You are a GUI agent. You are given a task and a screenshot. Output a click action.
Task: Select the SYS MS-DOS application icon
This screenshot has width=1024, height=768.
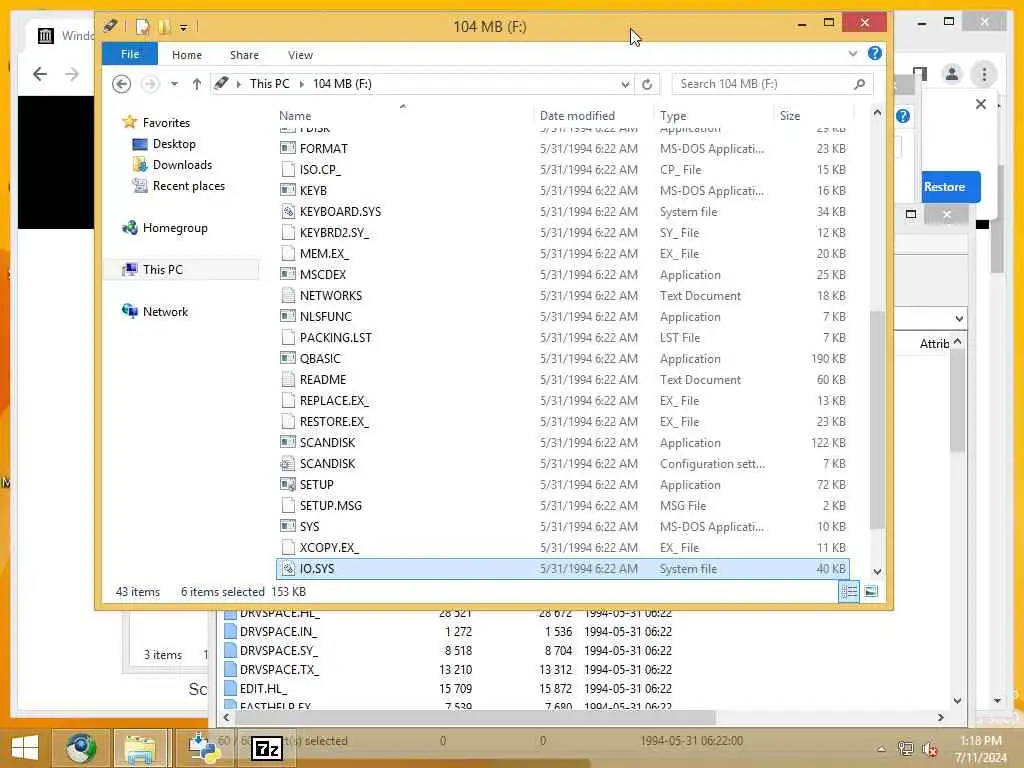pos(288,526)
